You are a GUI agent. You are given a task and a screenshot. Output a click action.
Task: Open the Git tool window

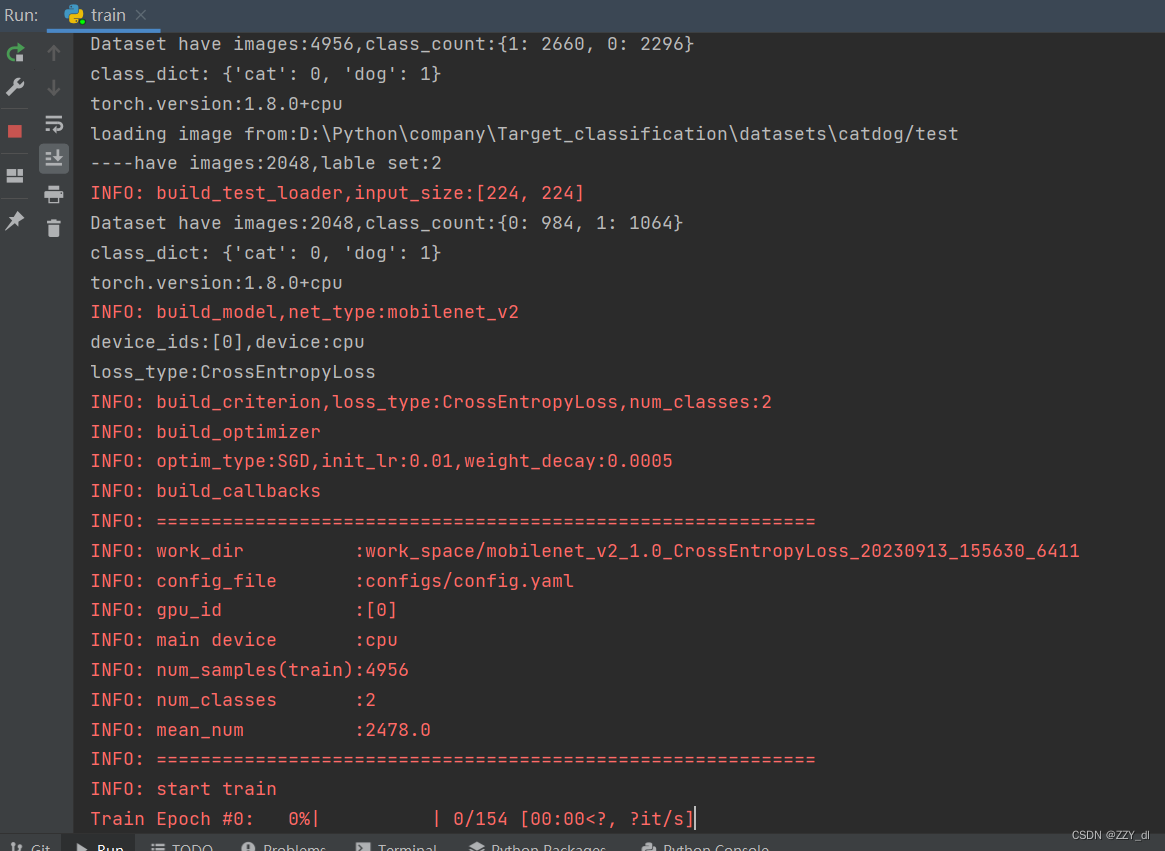point(32,846)
